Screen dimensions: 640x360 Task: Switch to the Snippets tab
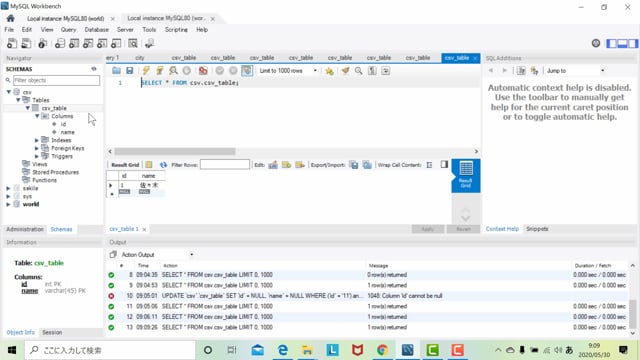[x=537, y=229]
